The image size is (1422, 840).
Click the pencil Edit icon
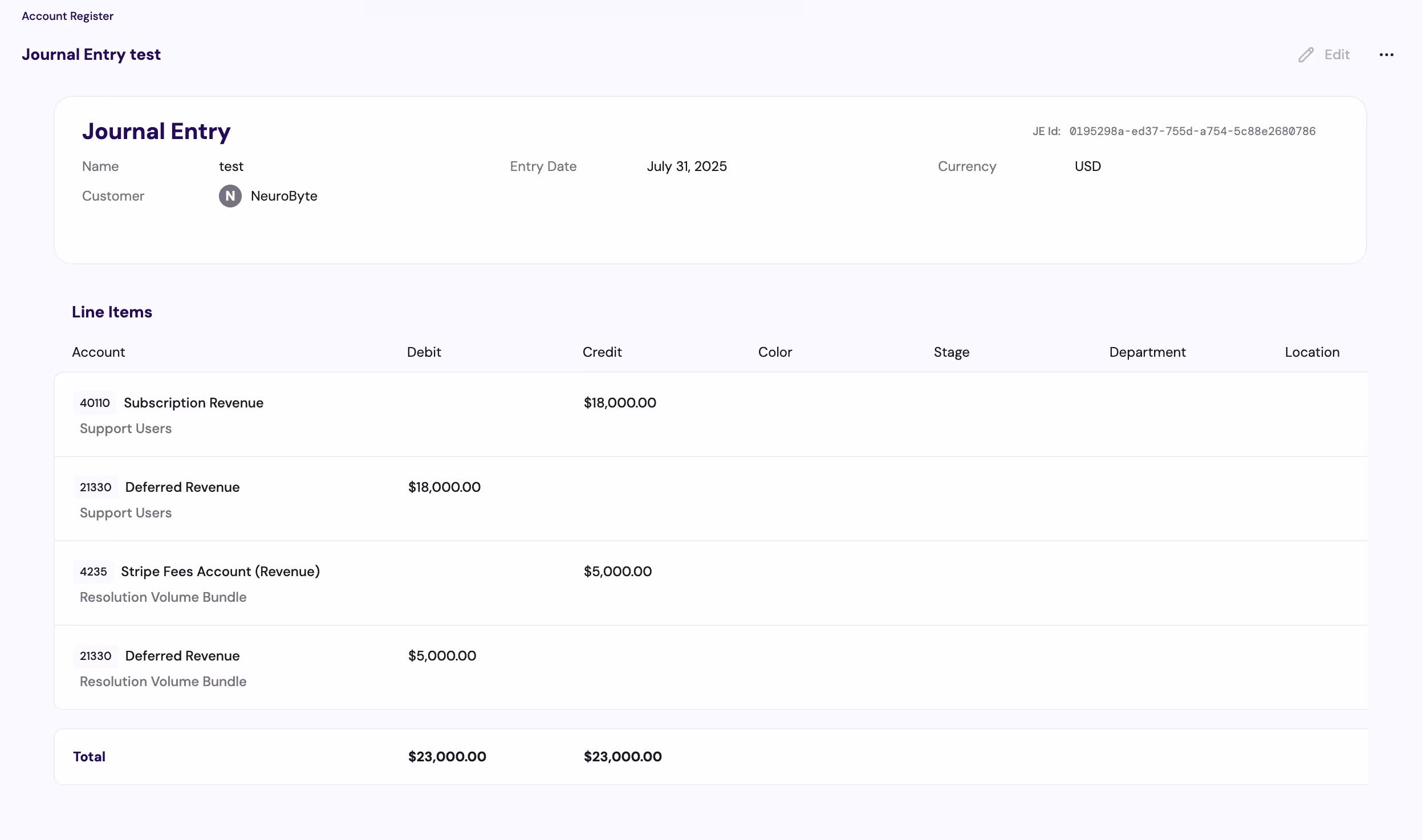(1306, 55)
